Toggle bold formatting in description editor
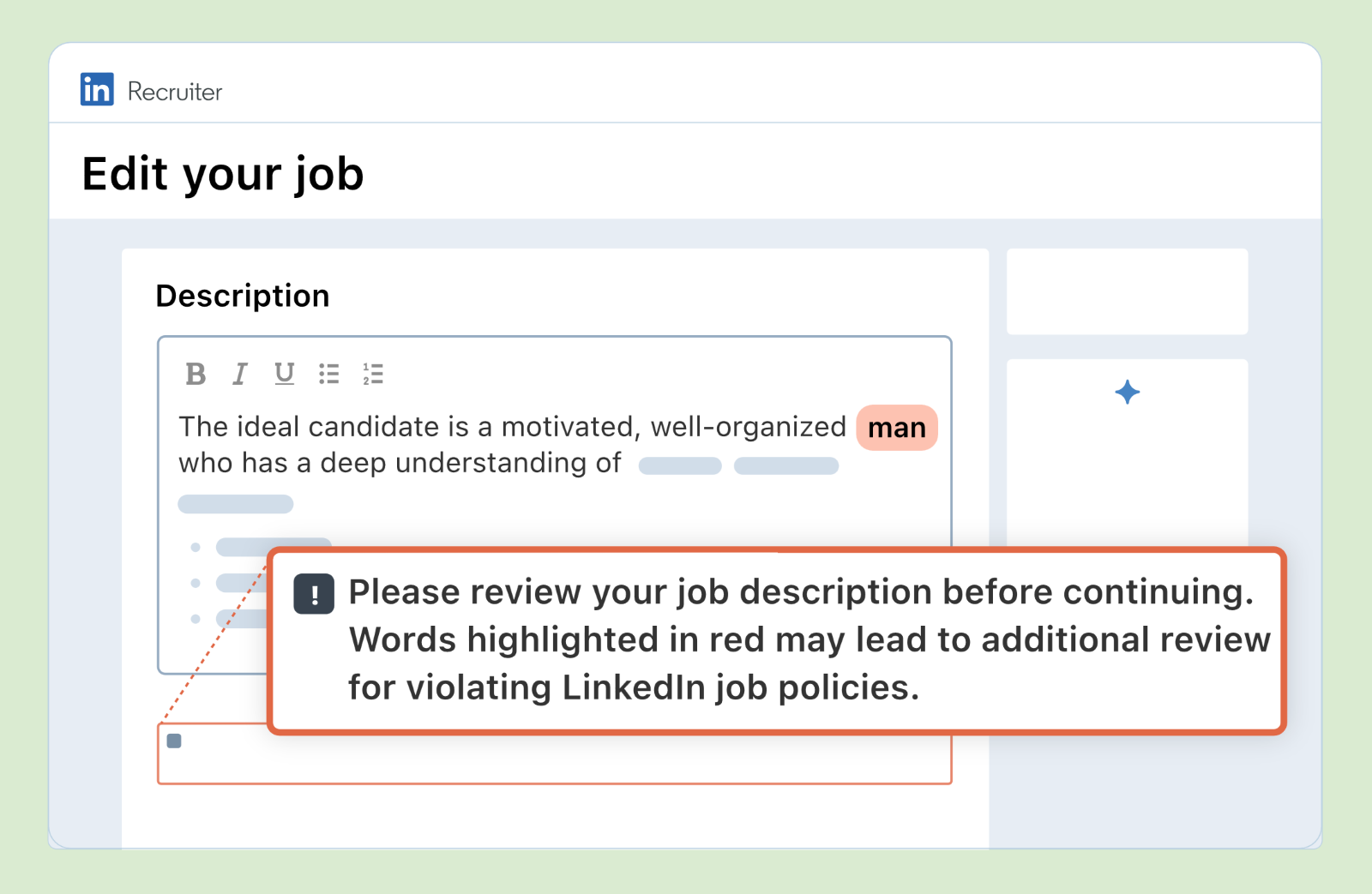 click(x=196, y=374)
